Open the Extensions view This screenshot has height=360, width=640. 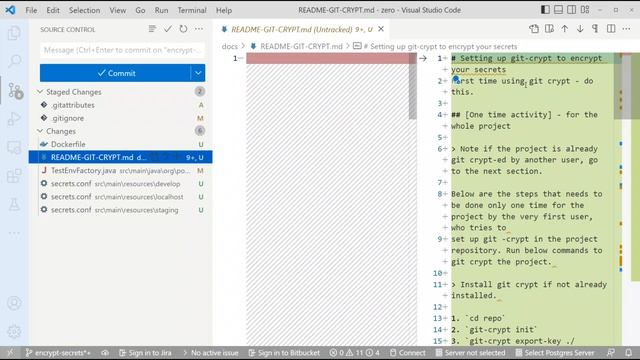[14, 176]
